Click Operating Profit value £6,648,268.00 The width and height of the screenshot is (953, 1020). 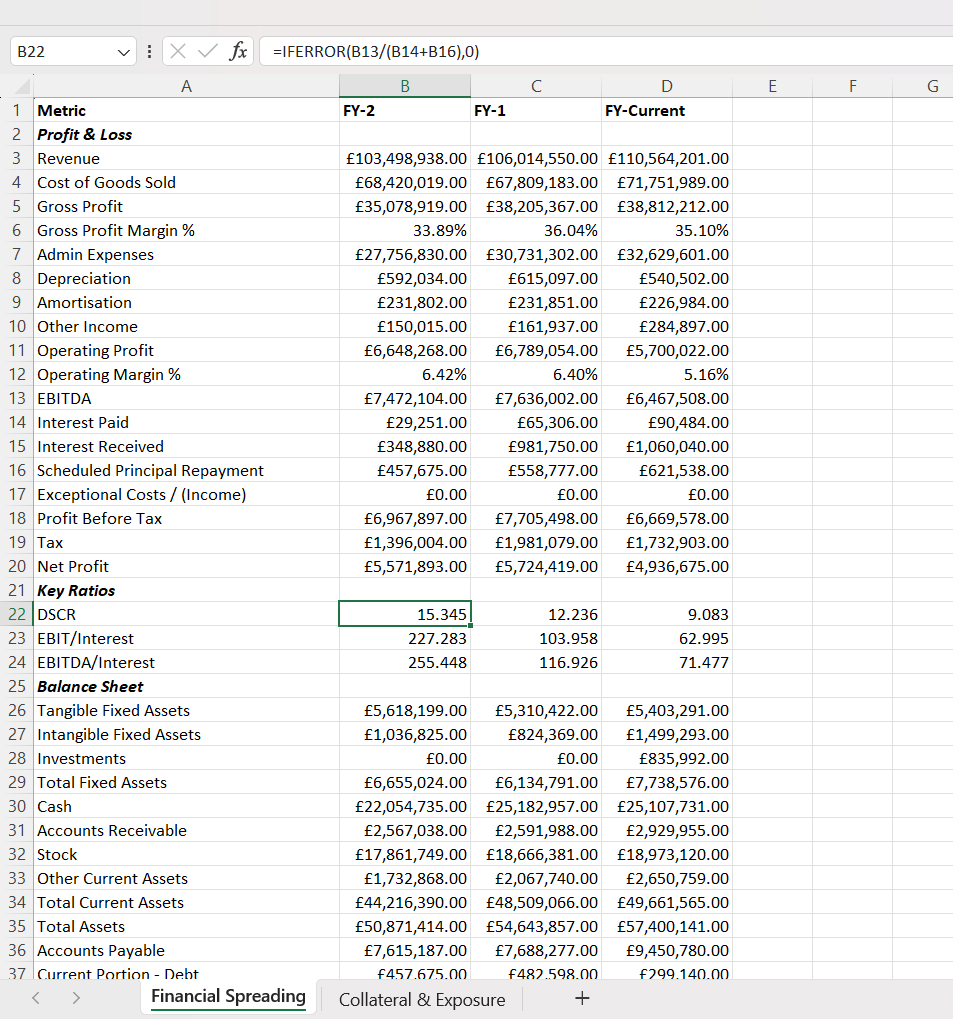405,351
